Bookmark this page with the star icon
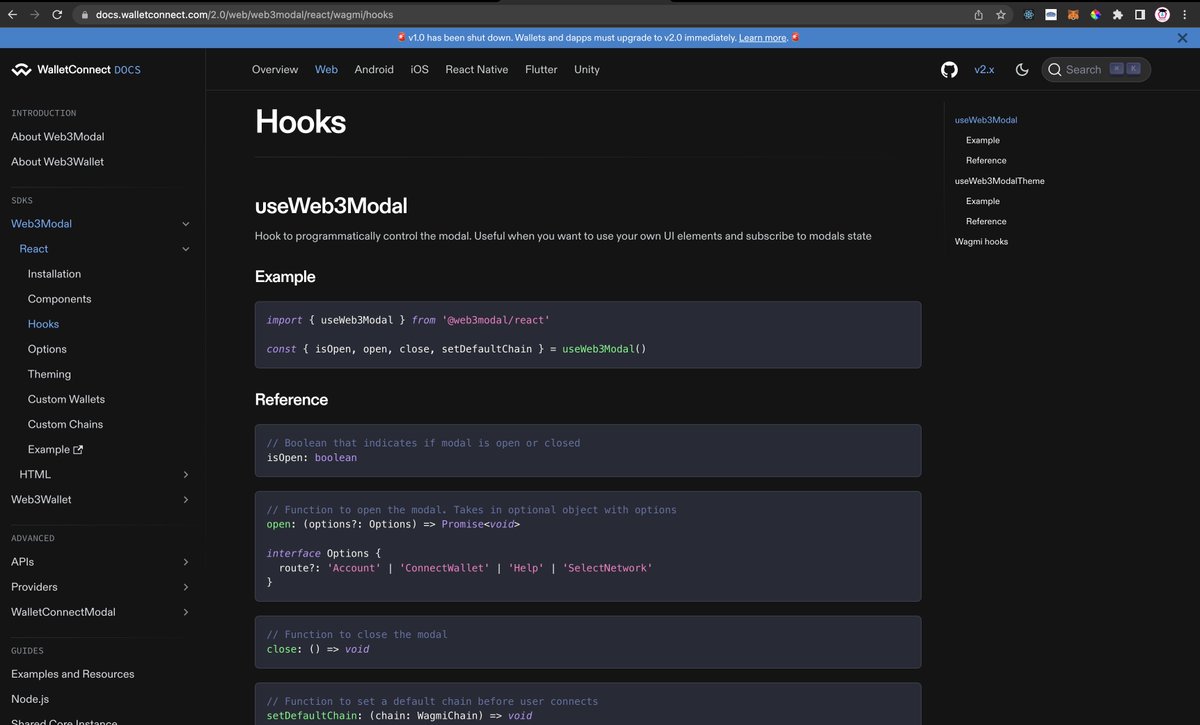This screenshot has height=725, width=1200. [1001, 15]
